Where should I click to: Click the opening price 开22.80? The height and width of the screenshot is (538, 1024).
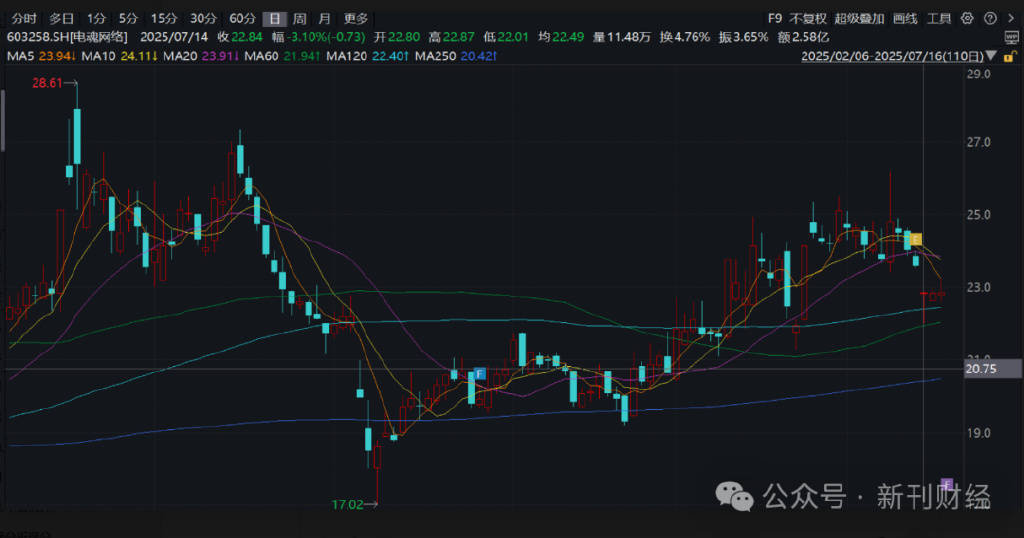(397, 37)
